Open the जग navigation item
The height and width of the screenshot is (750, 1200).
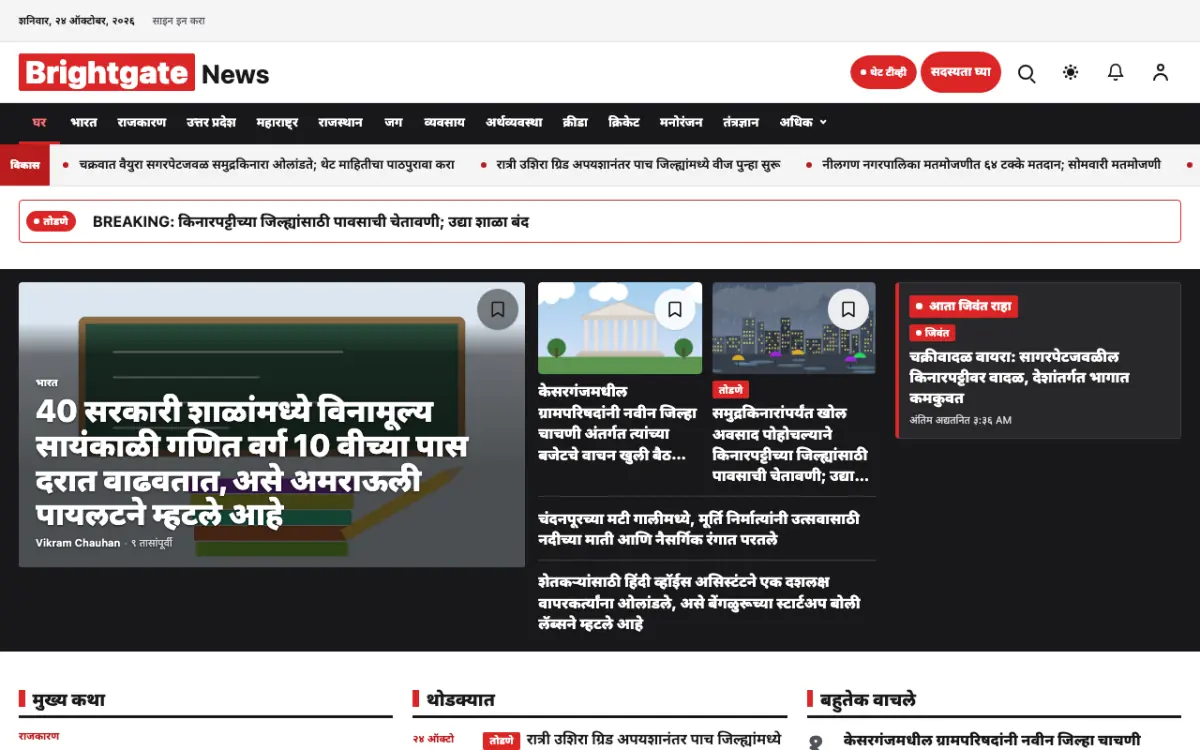click(x=393, y=122)
